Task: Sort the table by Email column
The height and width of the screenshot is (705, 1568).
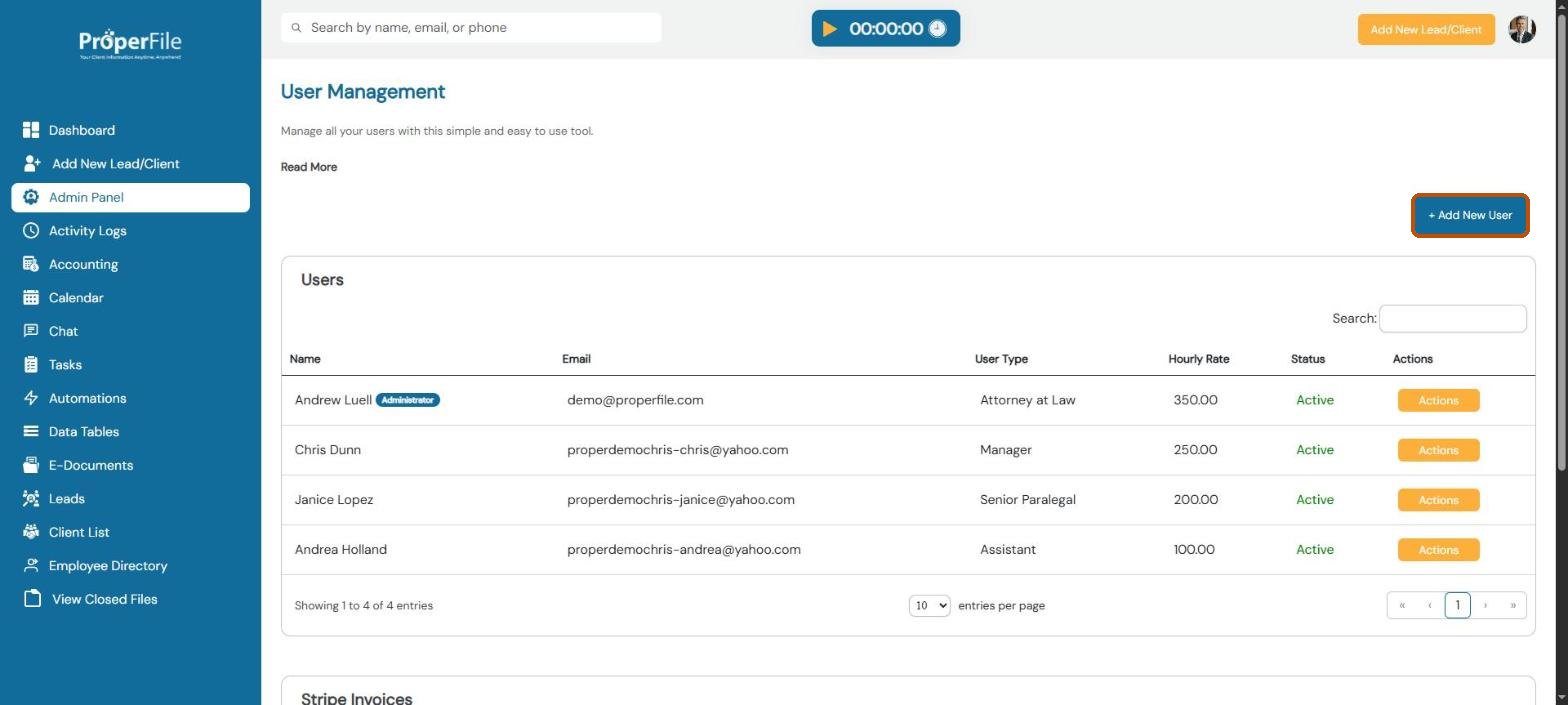Action: pos(576,359)
